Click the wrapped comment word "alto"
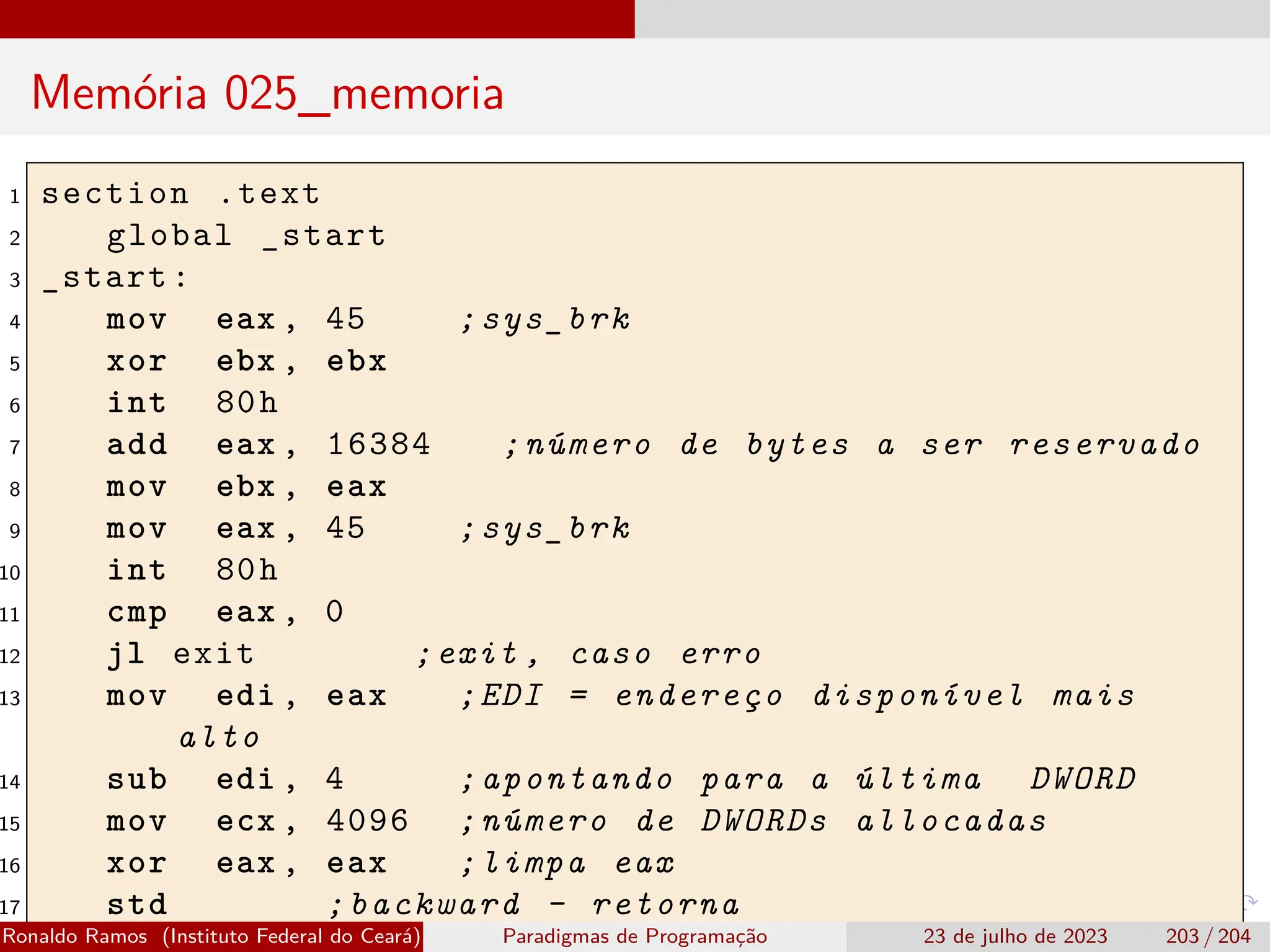1270x952 pixels. 220,738
